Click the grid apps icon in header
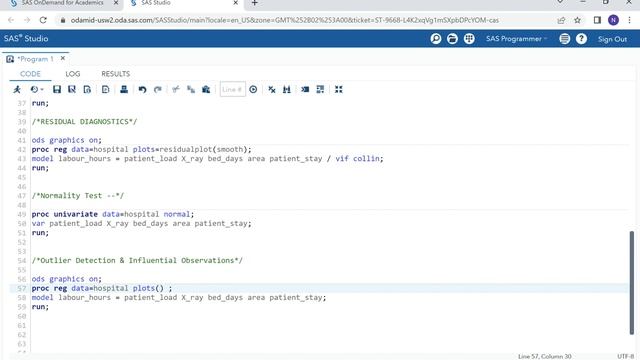The height and width of the screenshot is (360, 640). click(x=469, y=39)
